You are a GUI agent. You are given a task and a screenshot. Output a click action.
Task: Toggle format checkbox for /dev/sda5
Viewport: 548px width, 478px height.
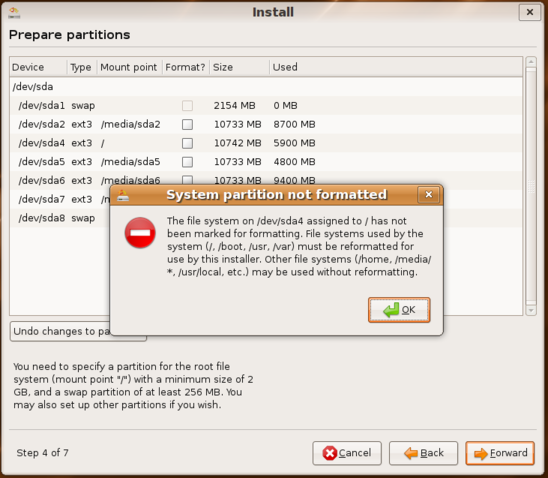click(187, 162)
